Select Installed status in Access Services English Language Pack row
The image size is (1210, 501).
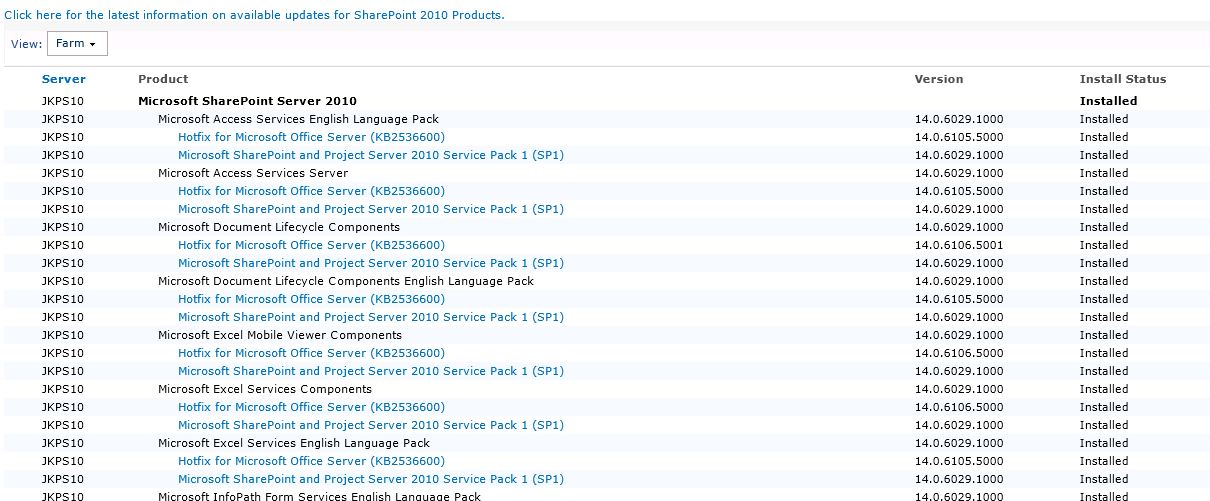pos(1104,119)
